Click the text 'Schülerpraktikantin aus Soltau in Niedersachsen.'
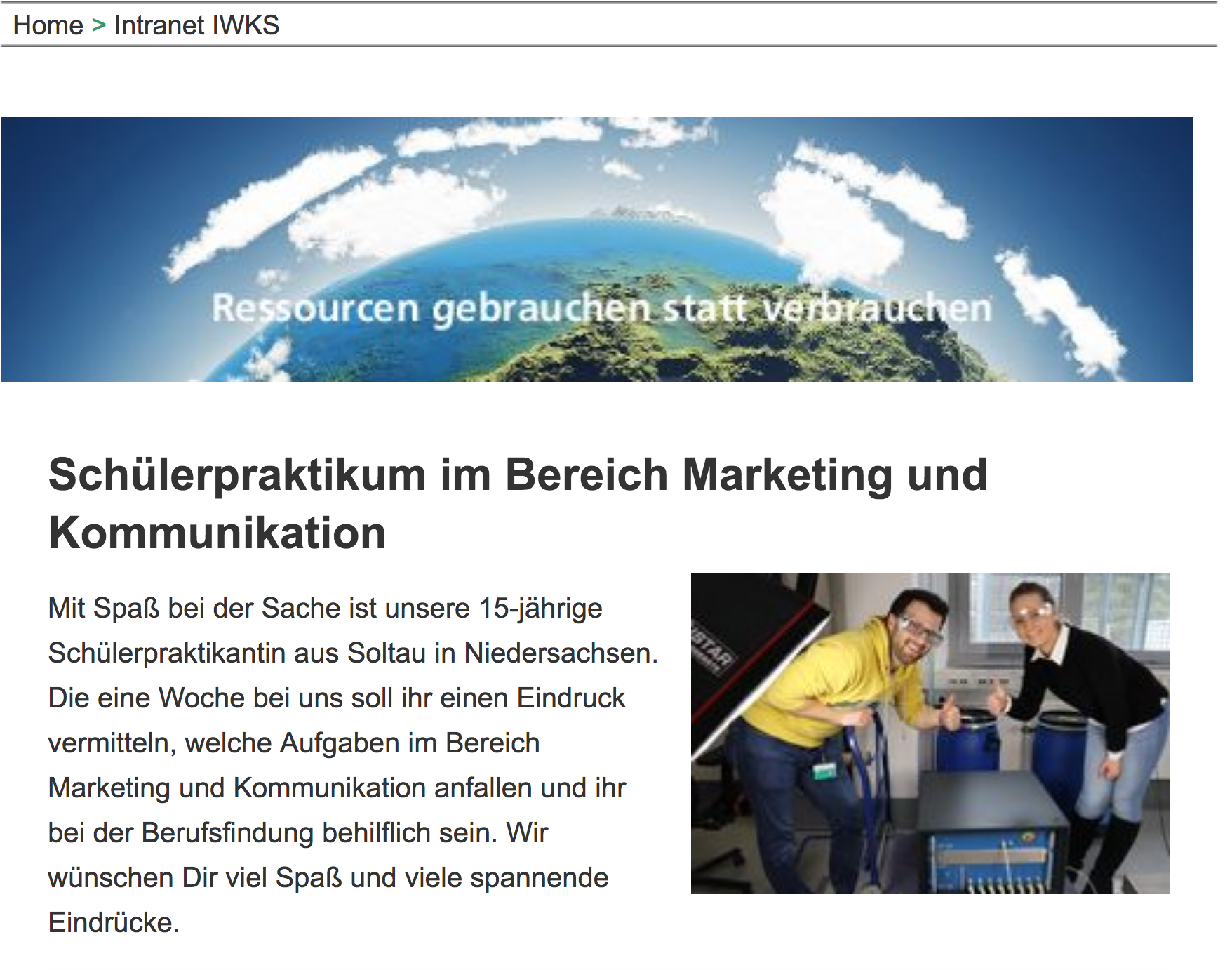This screenshot has width=1232, height=970. 353,653
